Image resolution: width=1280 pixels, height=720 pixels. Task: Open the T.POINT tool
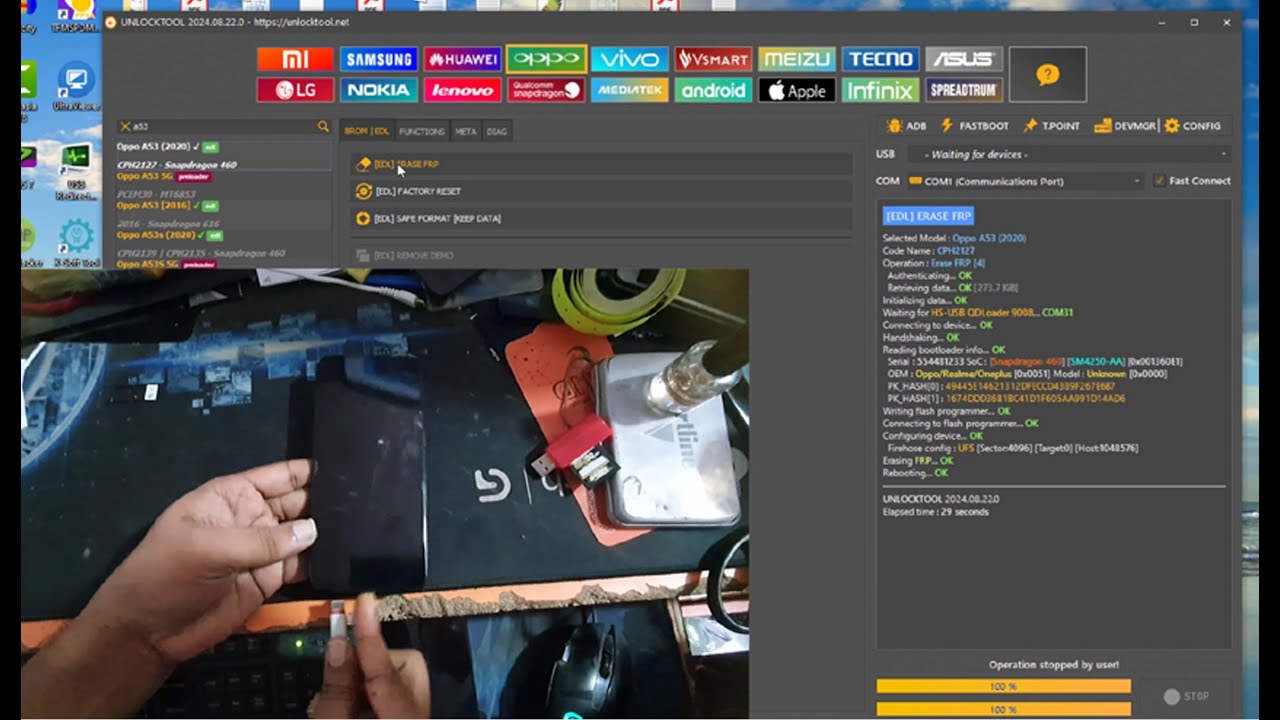coord(1051,126)
